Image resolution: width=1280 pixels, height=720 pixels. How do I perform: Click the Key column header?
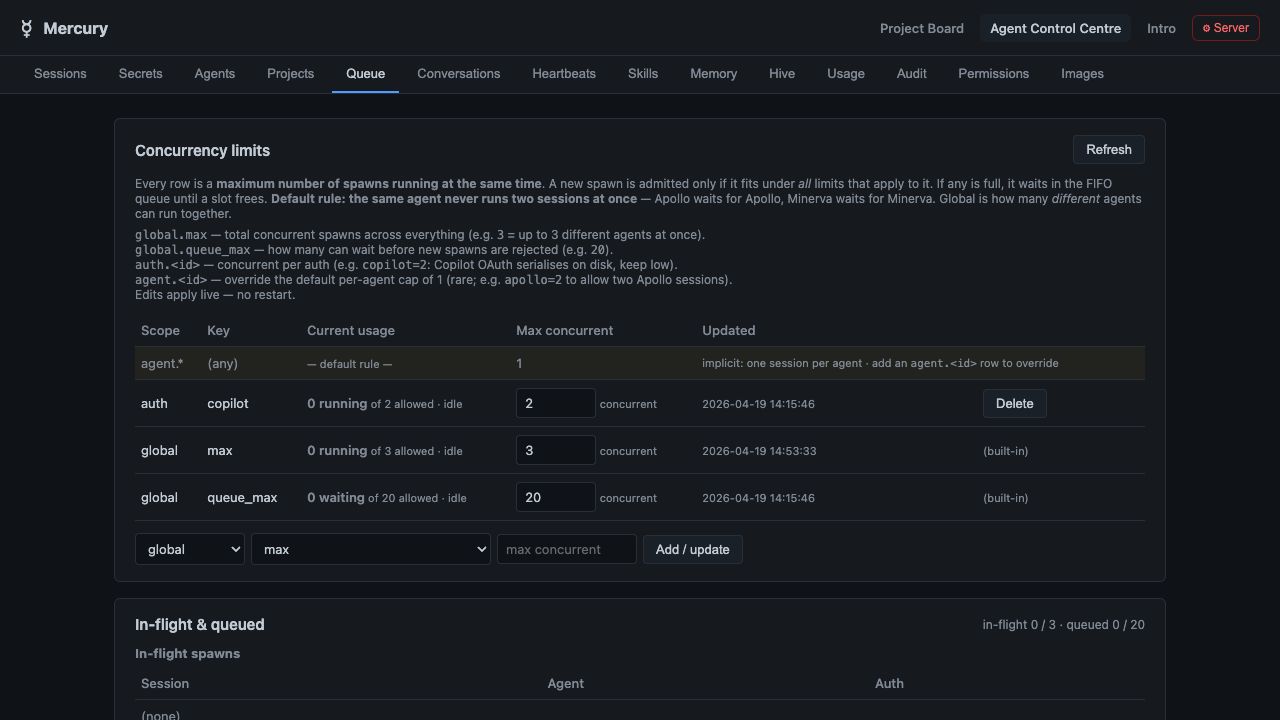[218, 331]
